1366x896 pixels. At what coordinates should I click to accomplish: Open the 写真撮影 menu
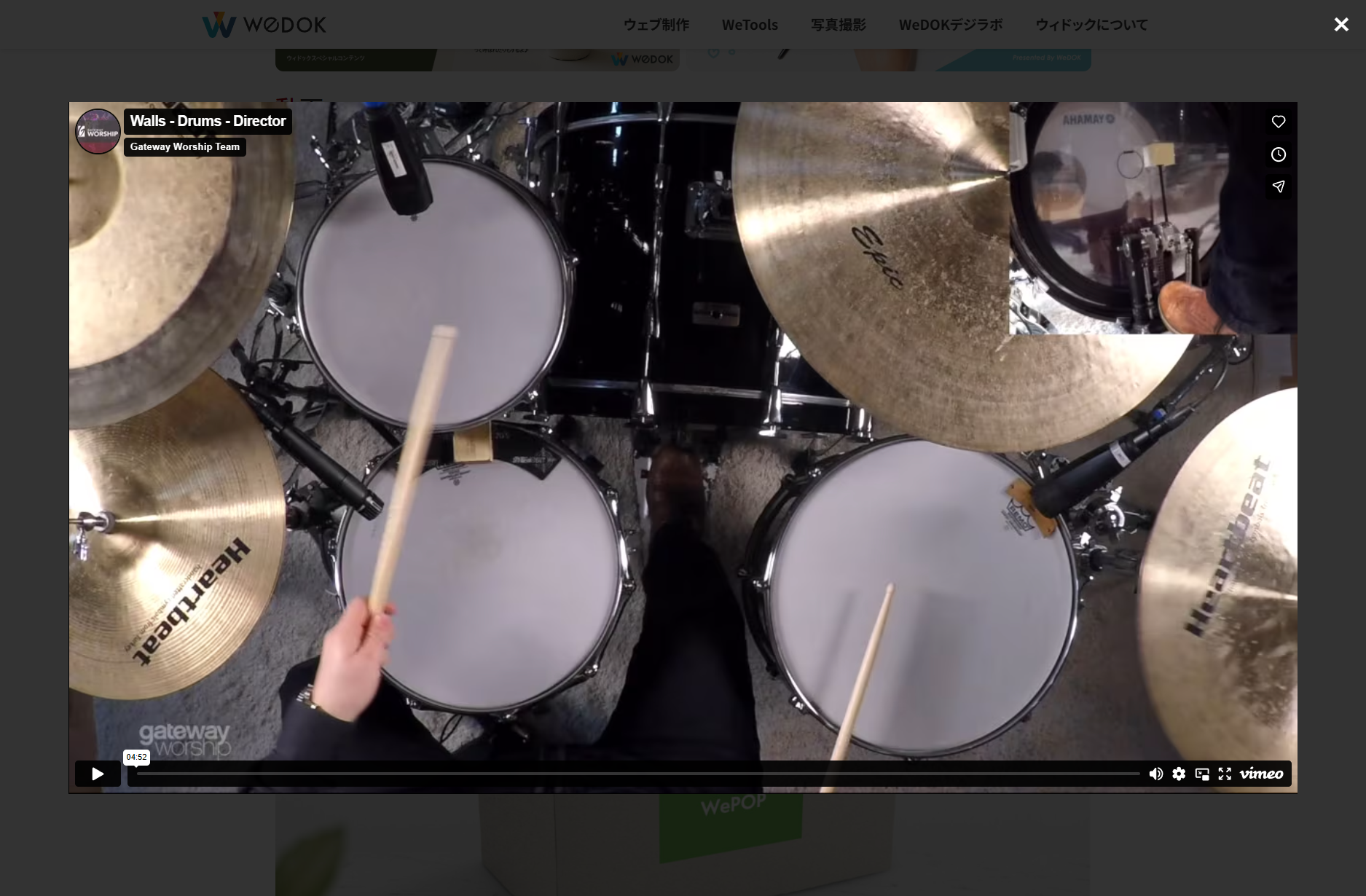838,24
